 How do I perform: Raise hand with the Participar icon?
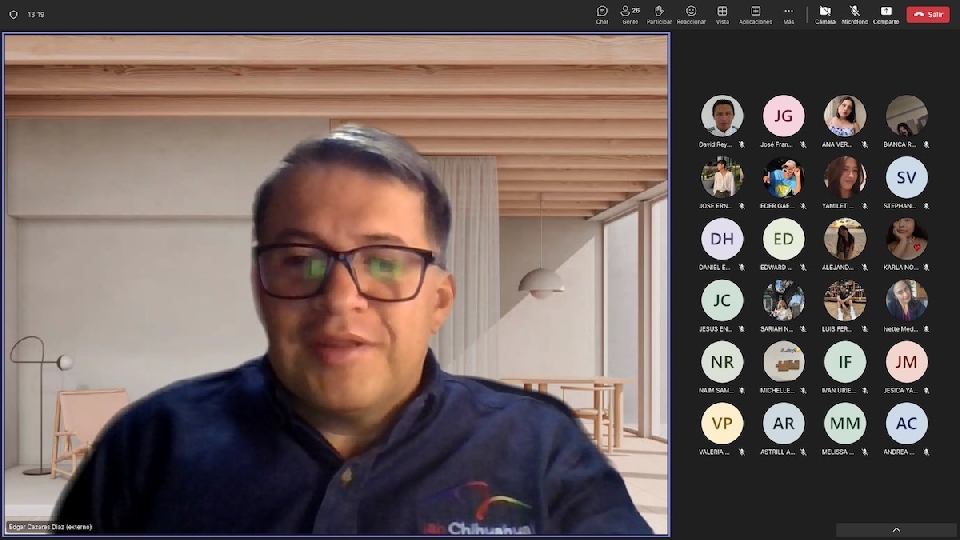(x=659, y=14)
